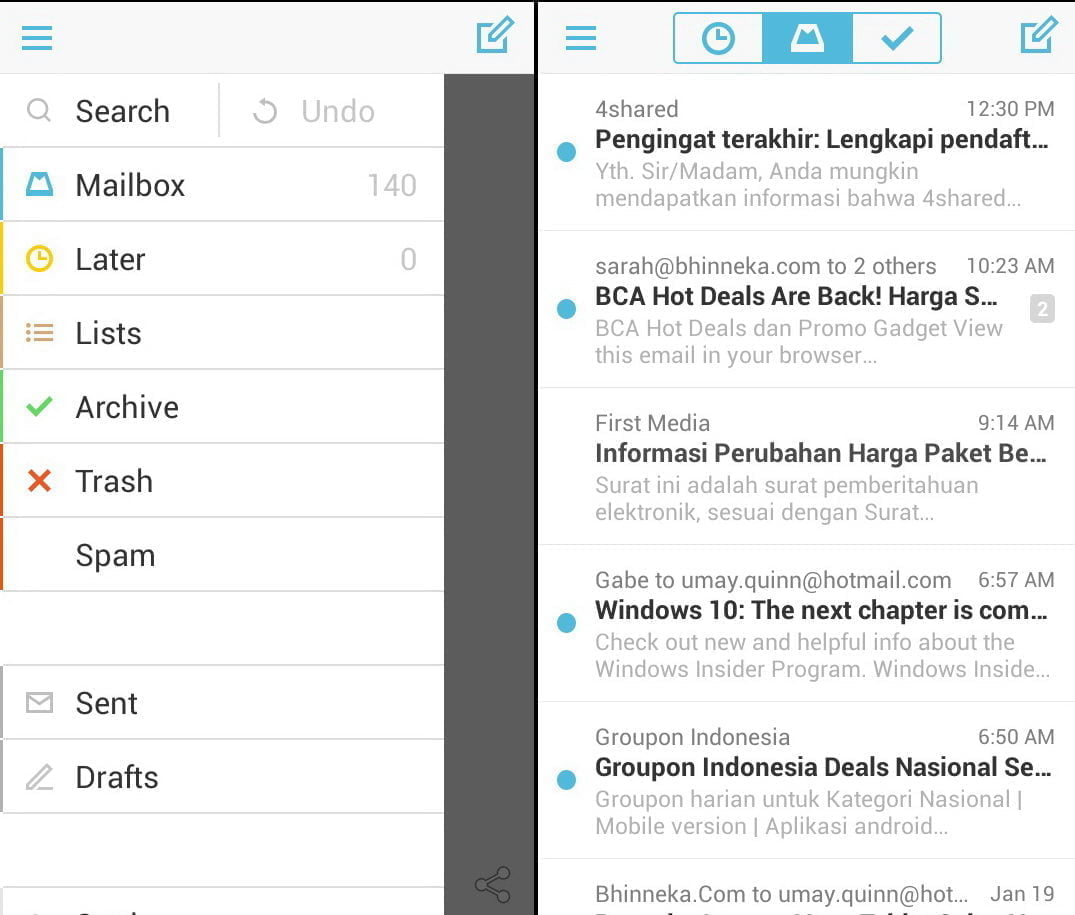Open Lists in sidebar
This screenshot has height=915, width=1075.
coord(222,333)
